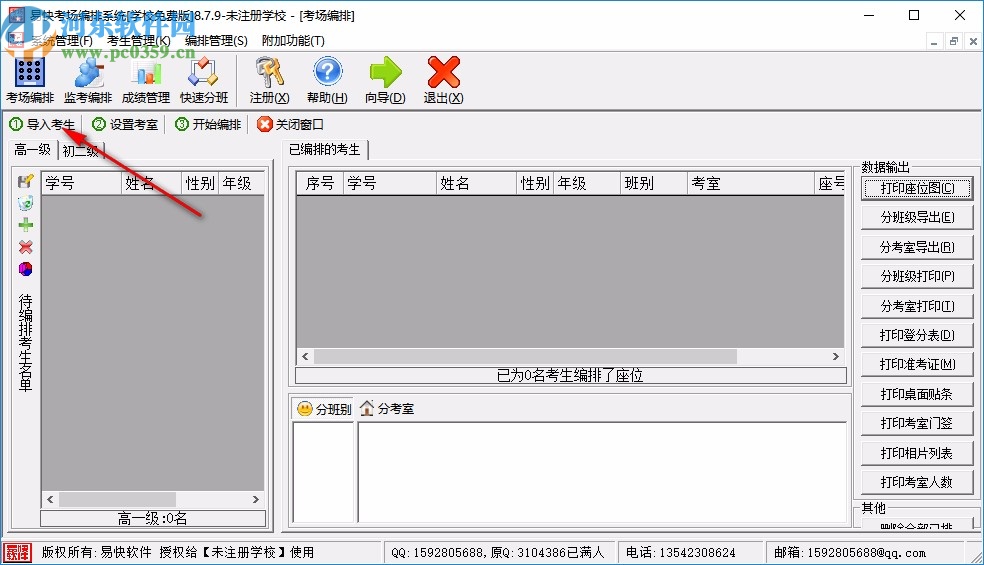Click 性别 header in pending student list
Image resolution: width=984 pixels, height=565 pixels.
200,183
